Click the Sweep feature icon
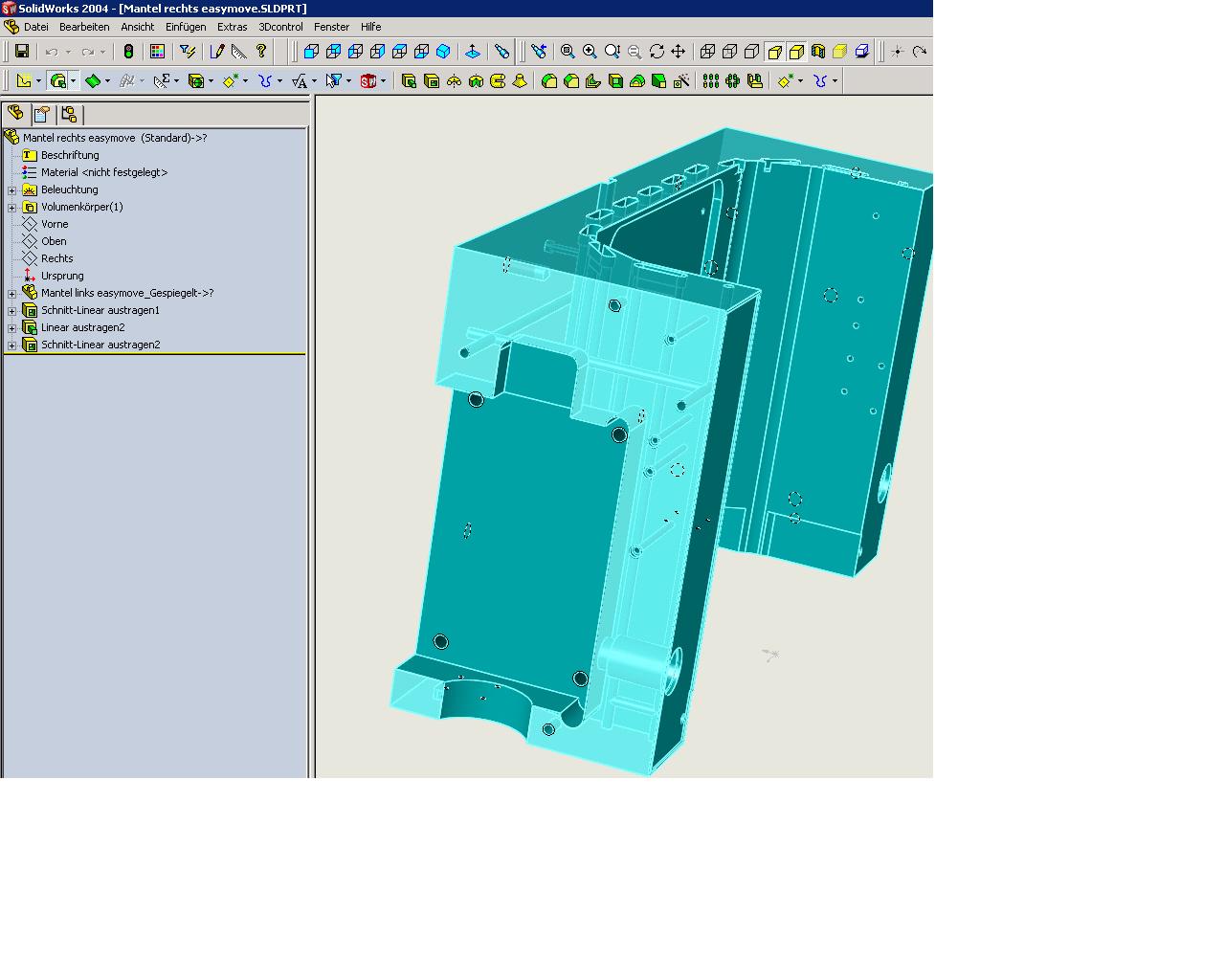1225x980 pixels. coord(498,81)
